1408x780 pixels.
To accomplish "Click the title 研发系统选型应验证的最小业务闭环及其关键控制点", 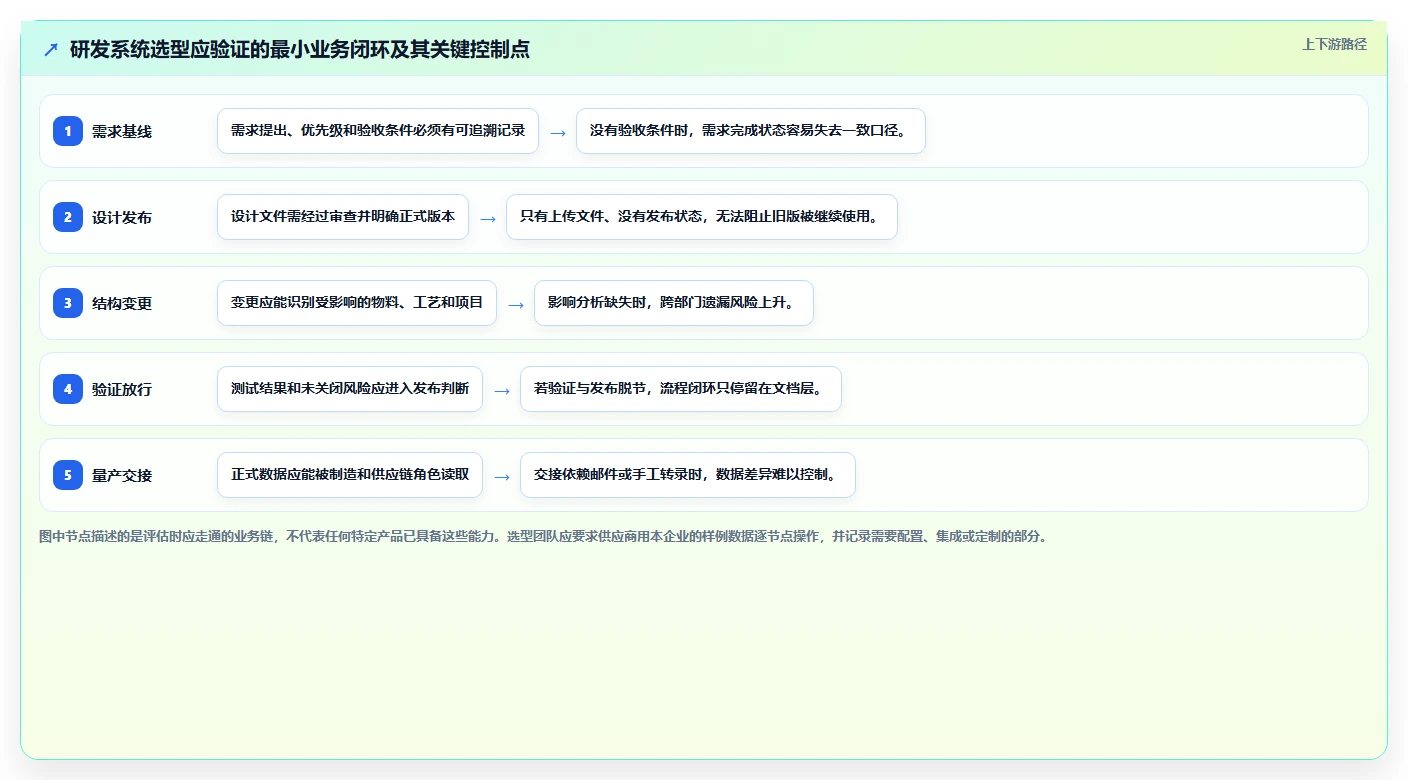I will 300,49.
